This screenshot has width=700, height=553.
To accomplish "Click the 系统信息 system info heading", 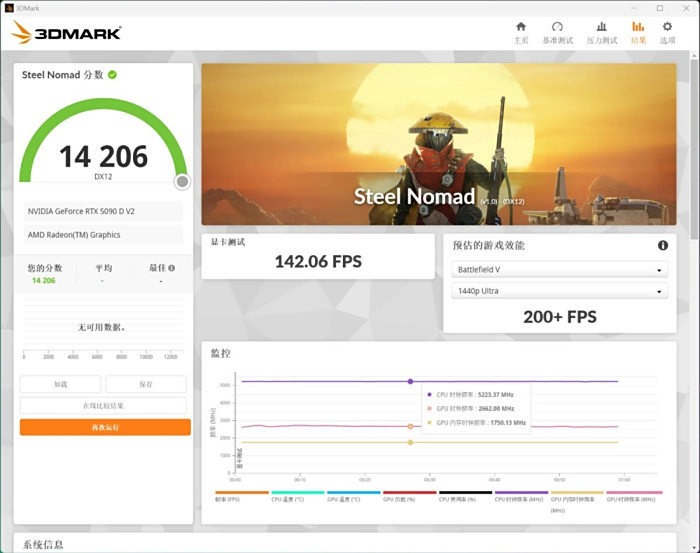I will click(43, 545).
